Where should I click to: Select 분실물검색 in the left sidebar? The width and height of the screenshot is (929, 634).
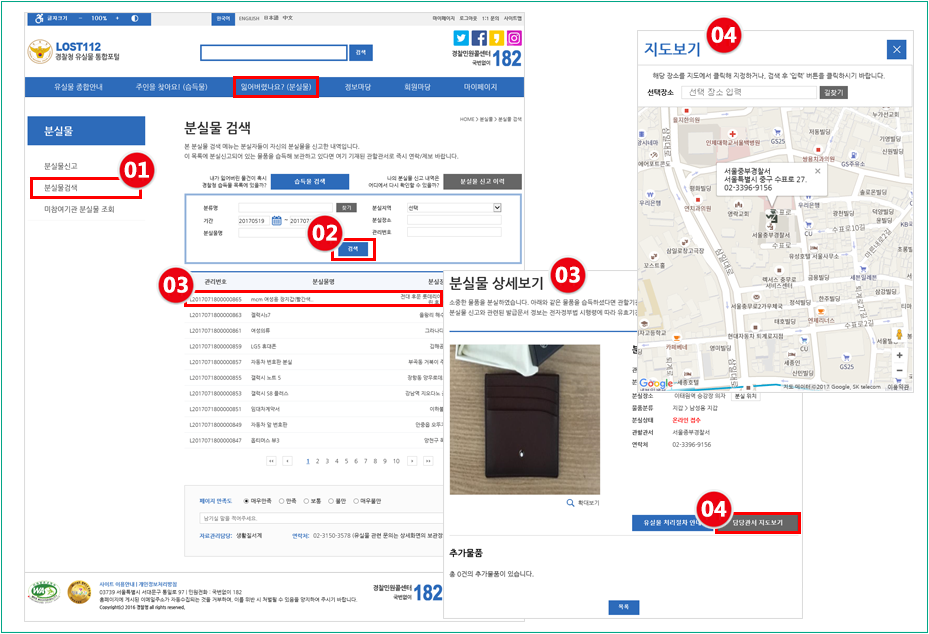click(x=60, y=188)
